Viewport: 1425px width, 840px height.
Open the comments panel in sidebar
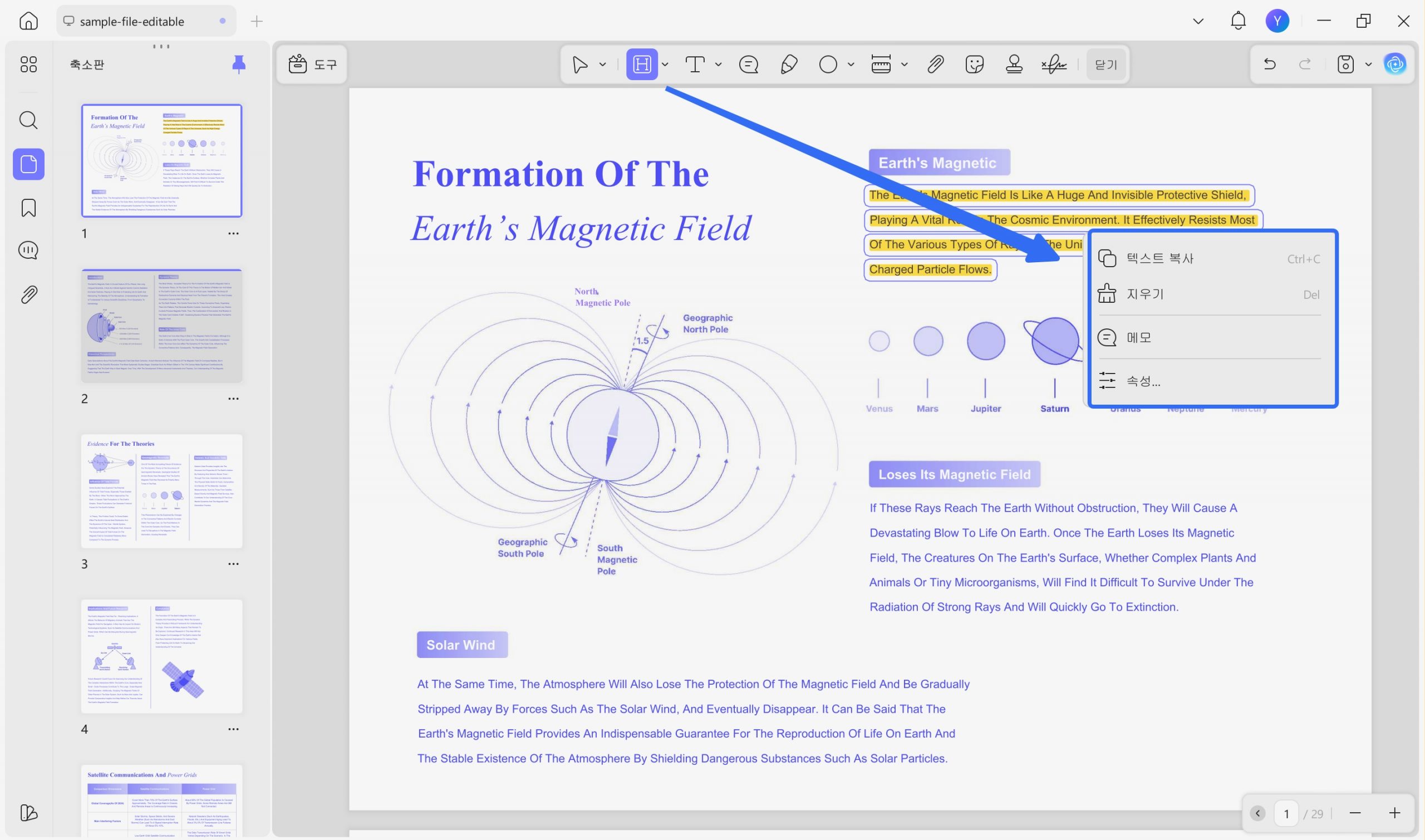[28, 250]
